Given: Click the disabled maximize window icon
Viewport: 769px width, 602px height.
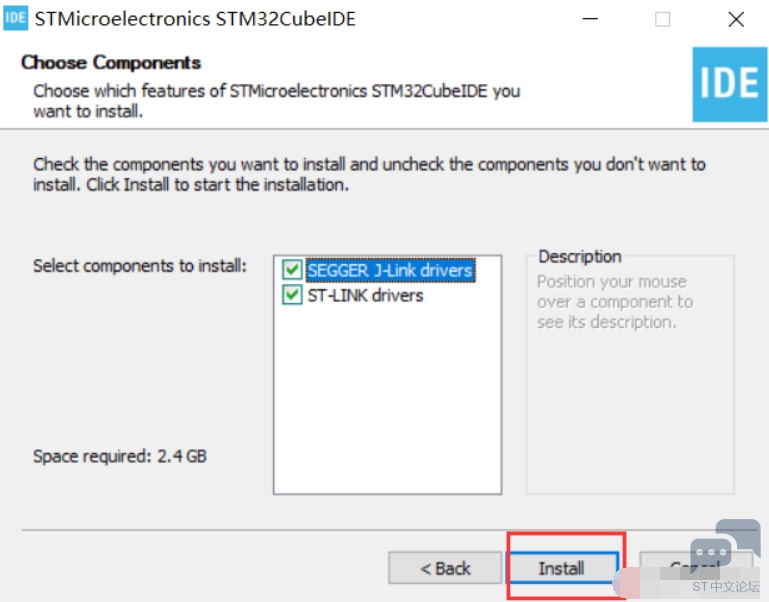Looking at the screenshot, I should tap(663, 20).
